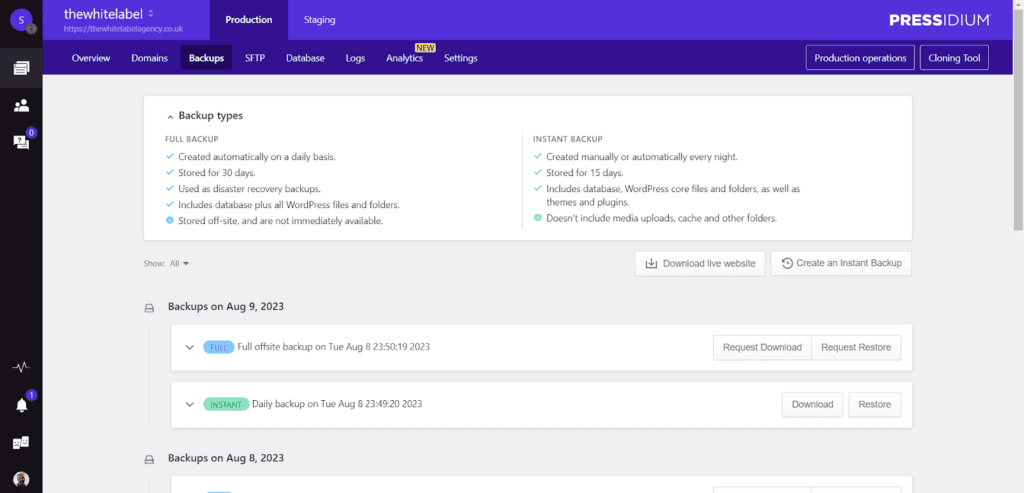
Task: Click Request Restore for full backup
Action: [x=856, y=347]
